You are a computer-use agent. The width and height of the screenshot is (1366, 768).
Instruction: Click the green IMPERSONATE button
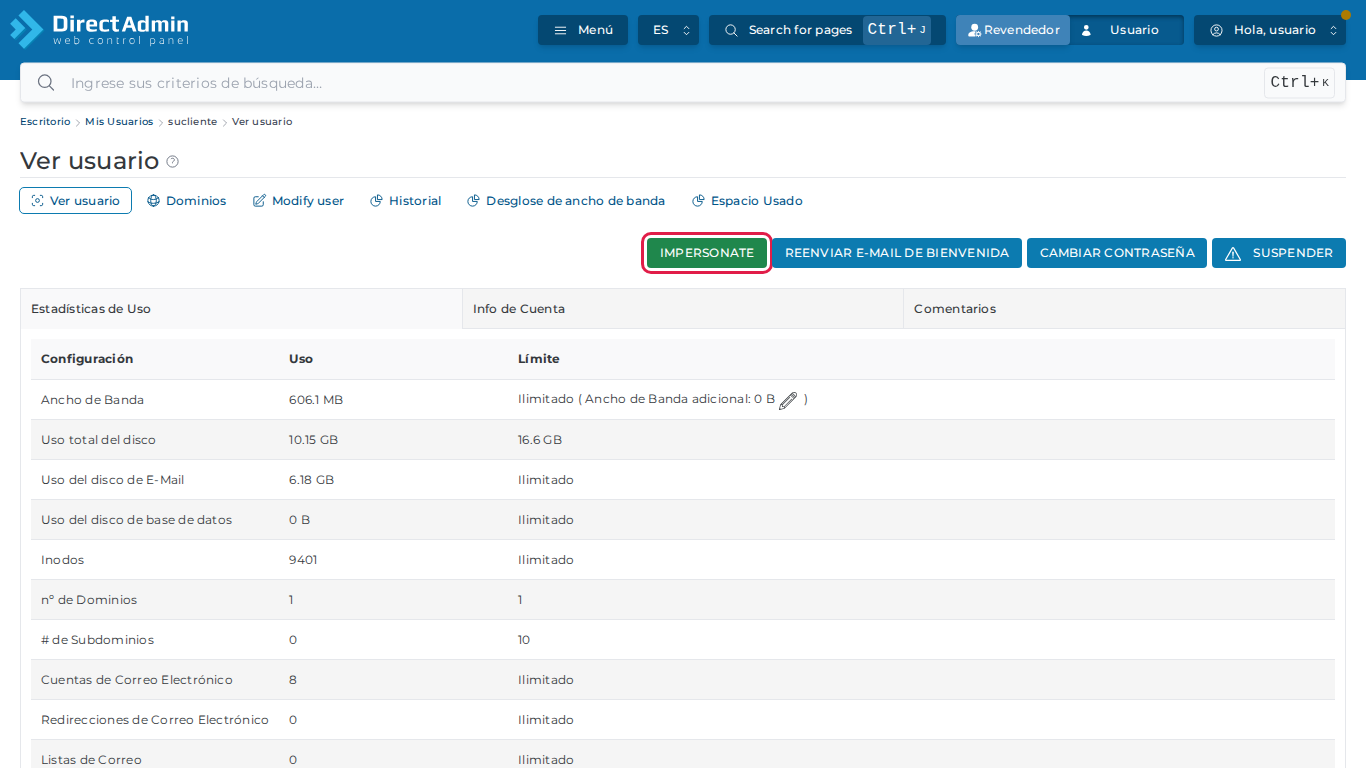[707, 253]
